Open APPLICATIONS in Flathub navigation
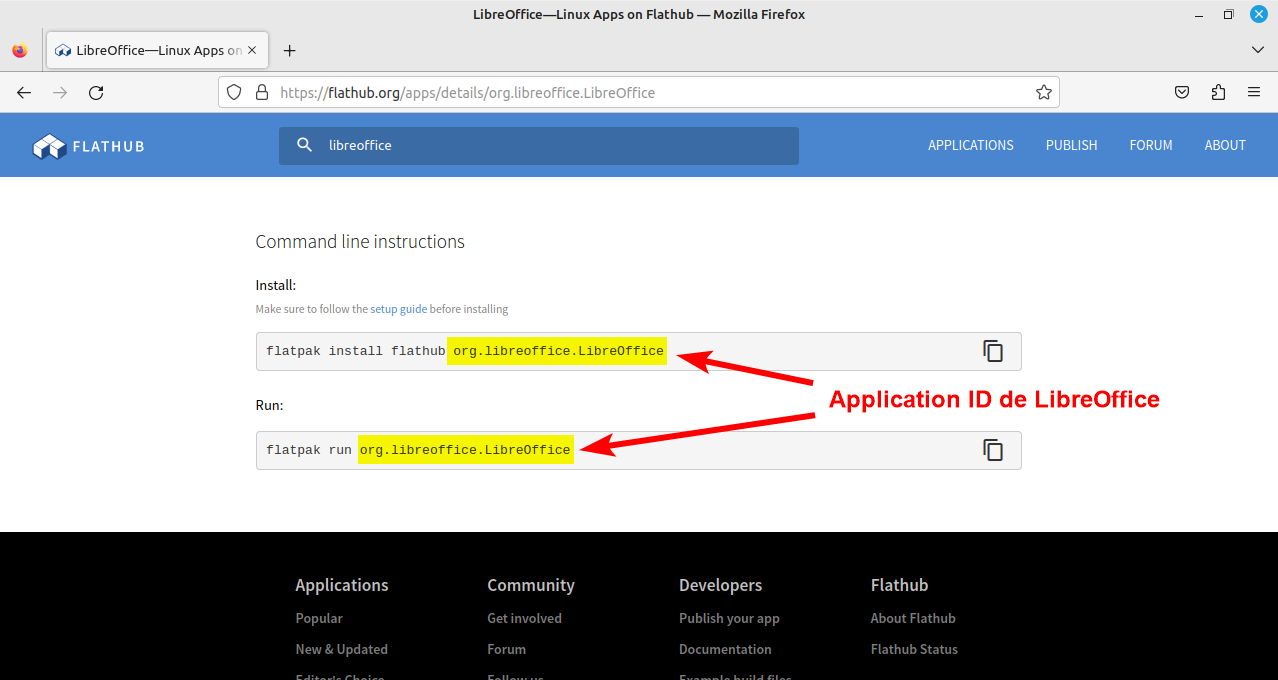This screenshot has height=680, width=1278. (971, 145)
